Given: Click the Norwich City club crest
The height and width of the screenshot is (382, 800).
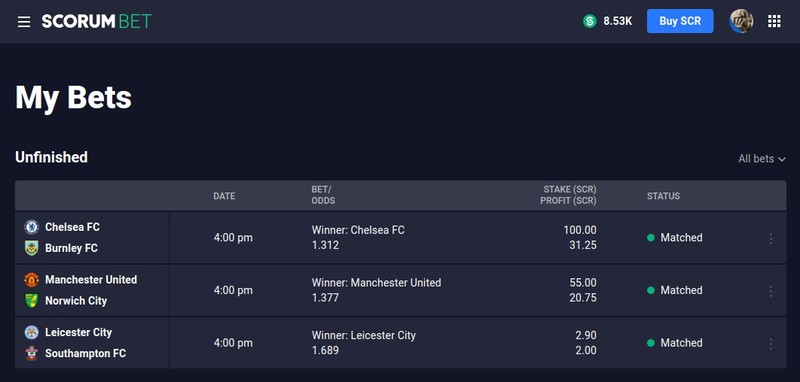Looking at the screenshot, I should tap(32, 301).
